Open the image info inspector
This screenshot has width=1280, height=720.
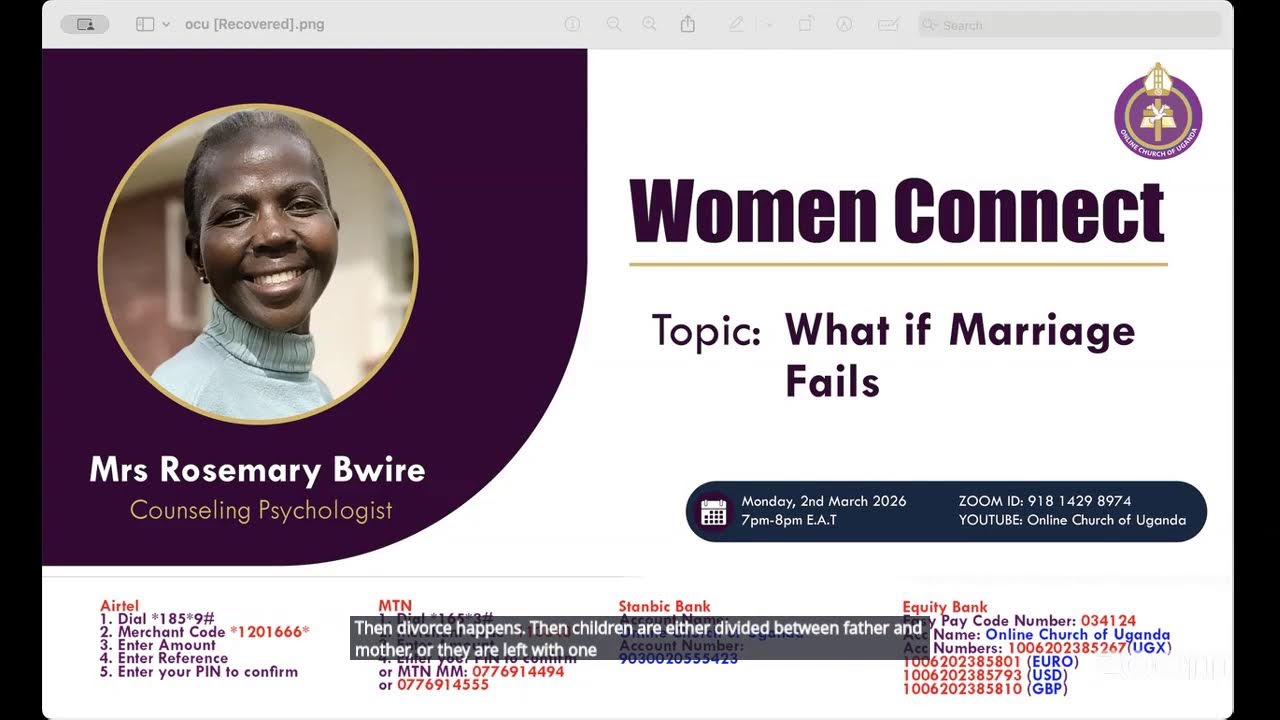[572, 24]
